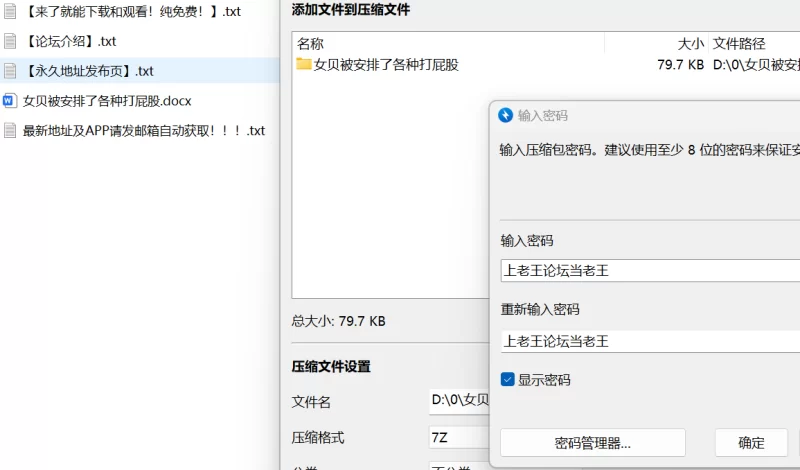The width and height of the screenshot is (800, 470).
Task: Select file 【来了就能下载和观看！纯免费！】.txt
Action: click(133, 12)
